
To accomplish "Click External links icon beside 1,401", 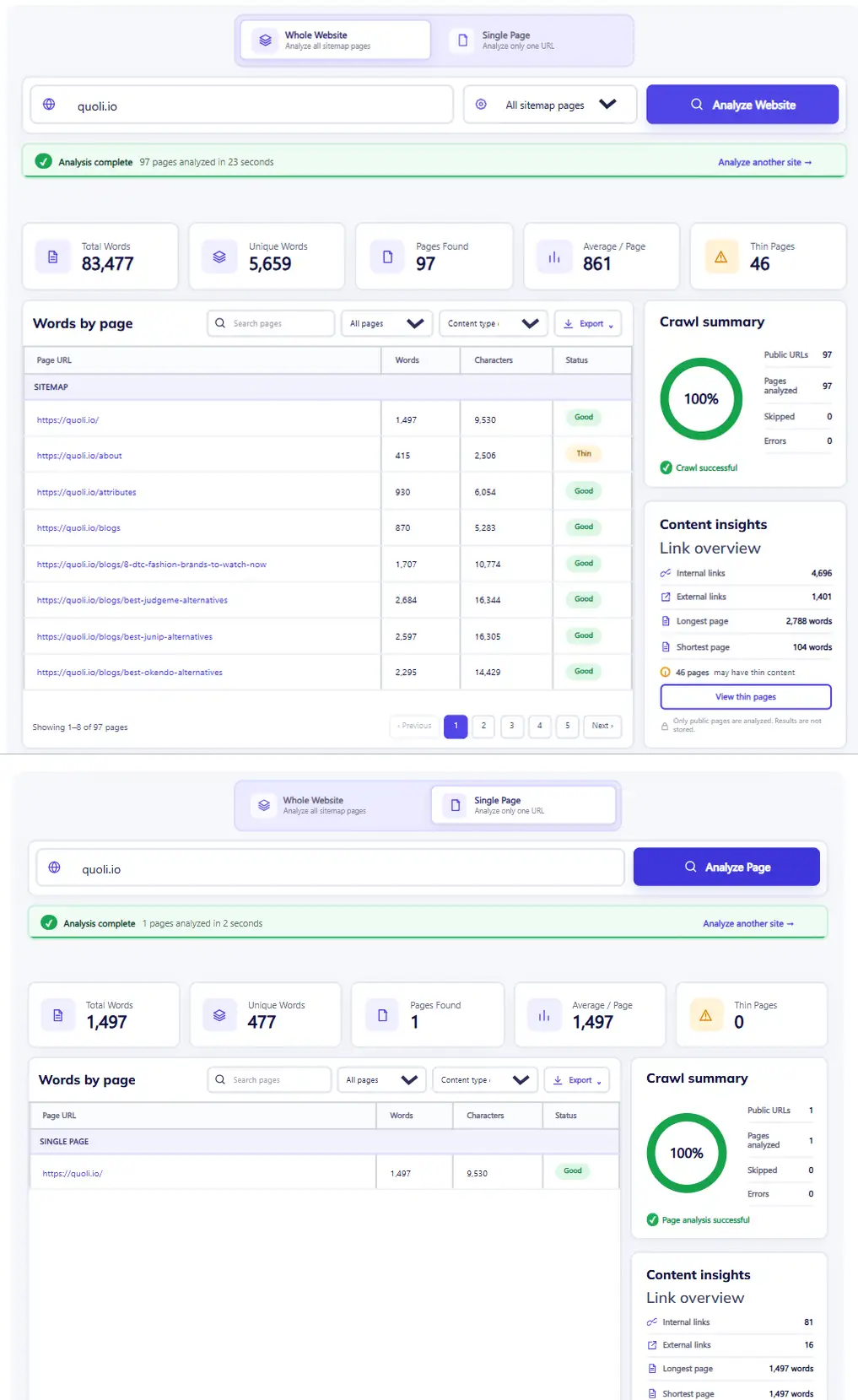I will tap(666, 597).
